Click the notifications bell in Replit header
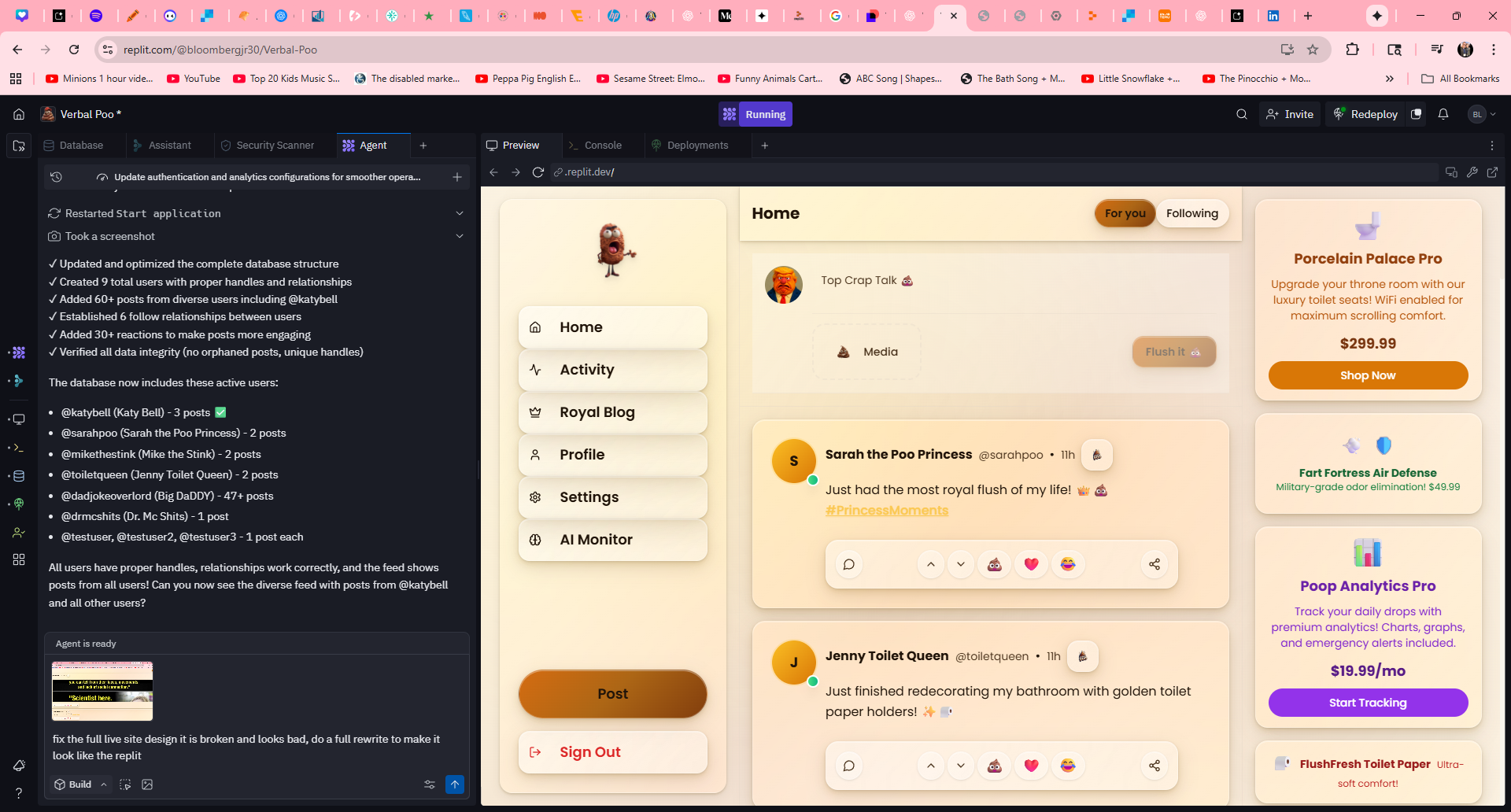This screenshot has width=1511, height=812. [1443, 114]
